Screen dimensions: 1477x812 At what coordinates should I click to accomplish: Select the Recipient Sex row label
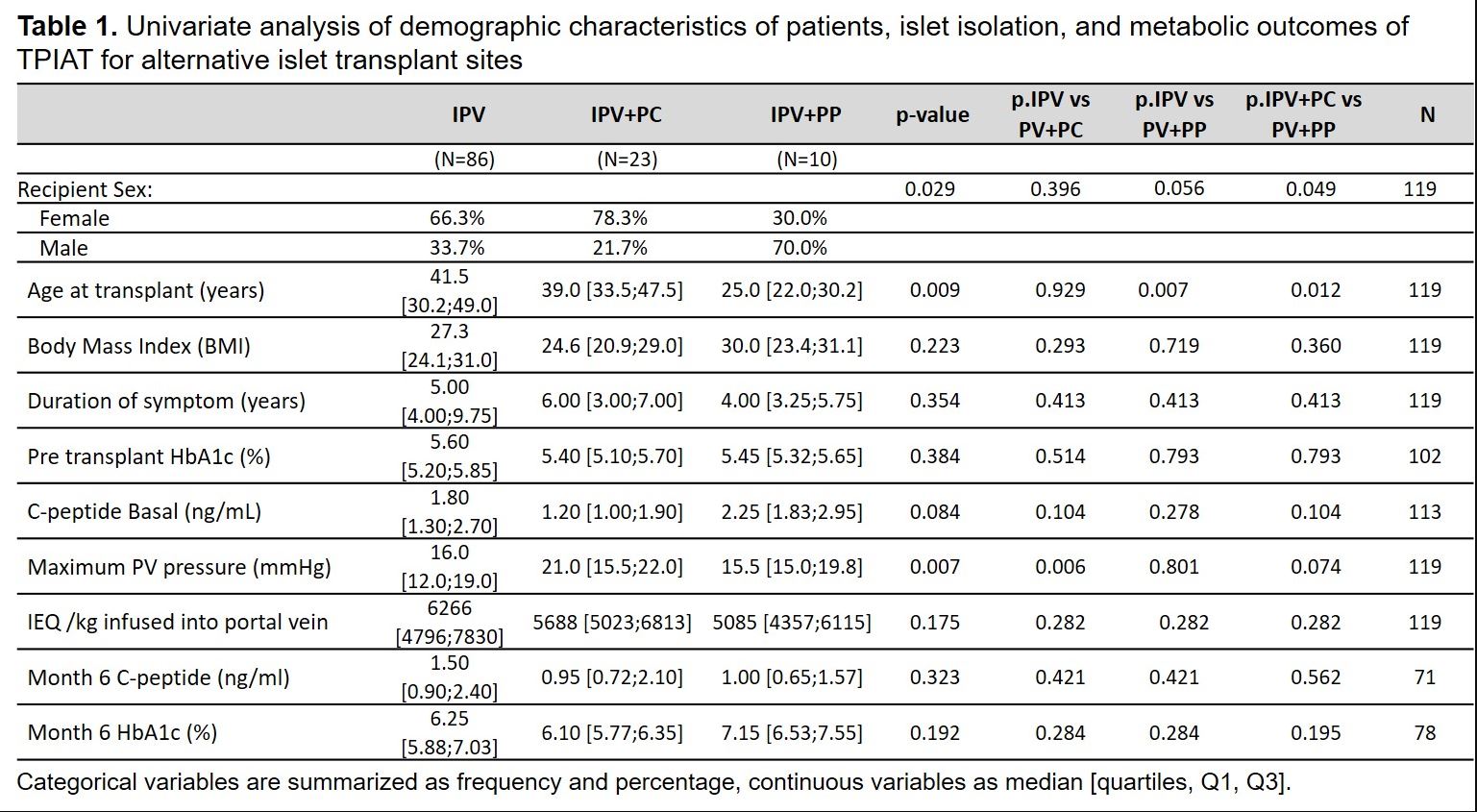click(x=85, y=189)
